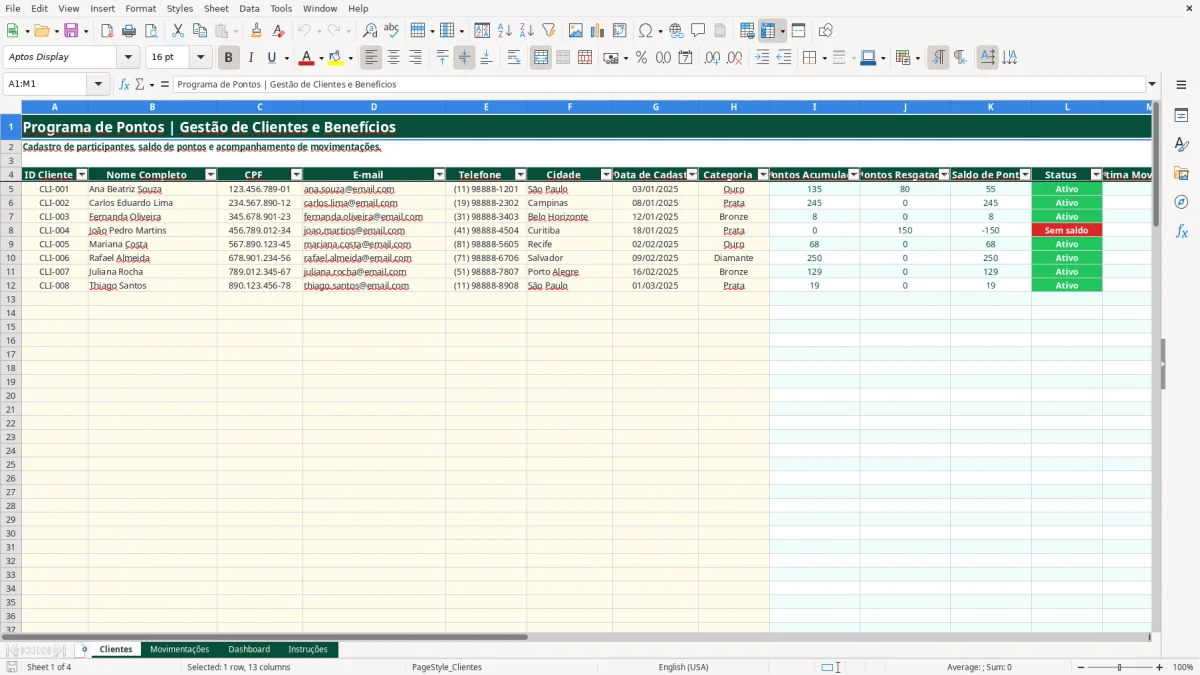Toggle Center Vertically alignment
1200x675 pixels.
click(464, 58)
